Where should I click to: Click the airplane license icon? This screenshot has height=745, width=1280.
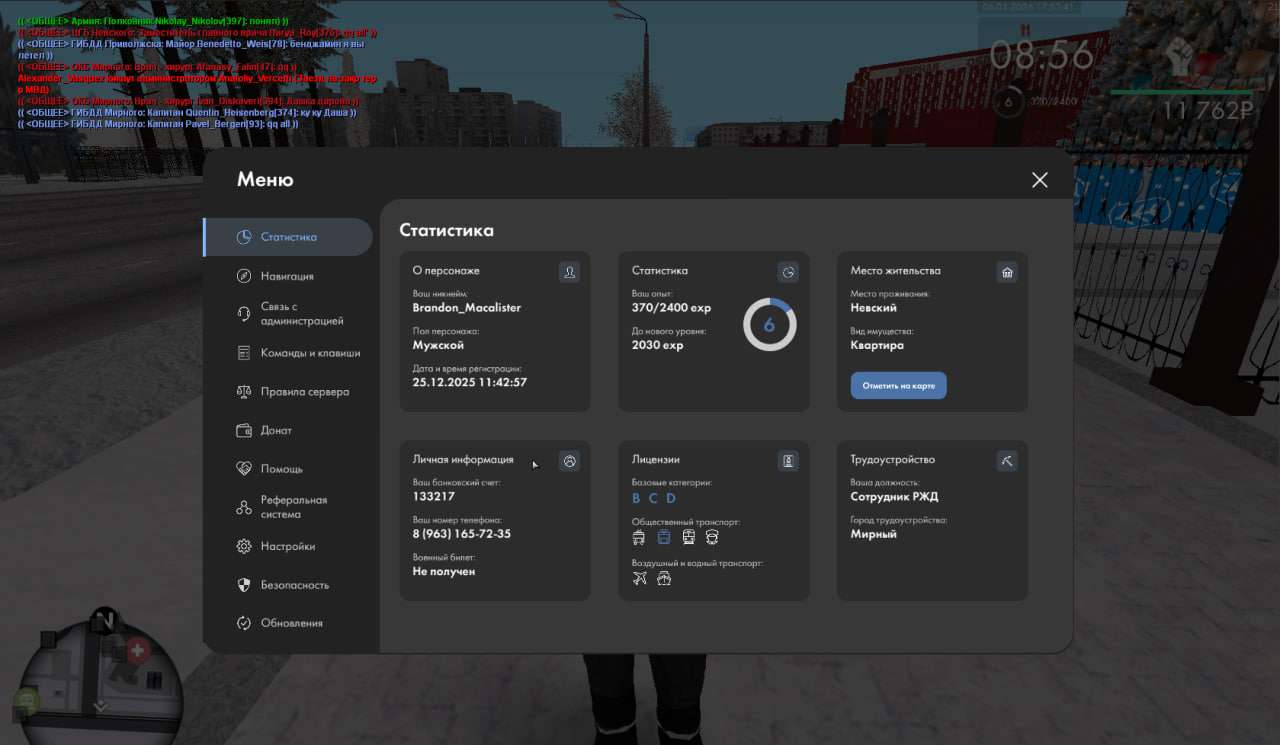[x=640, y=579]
